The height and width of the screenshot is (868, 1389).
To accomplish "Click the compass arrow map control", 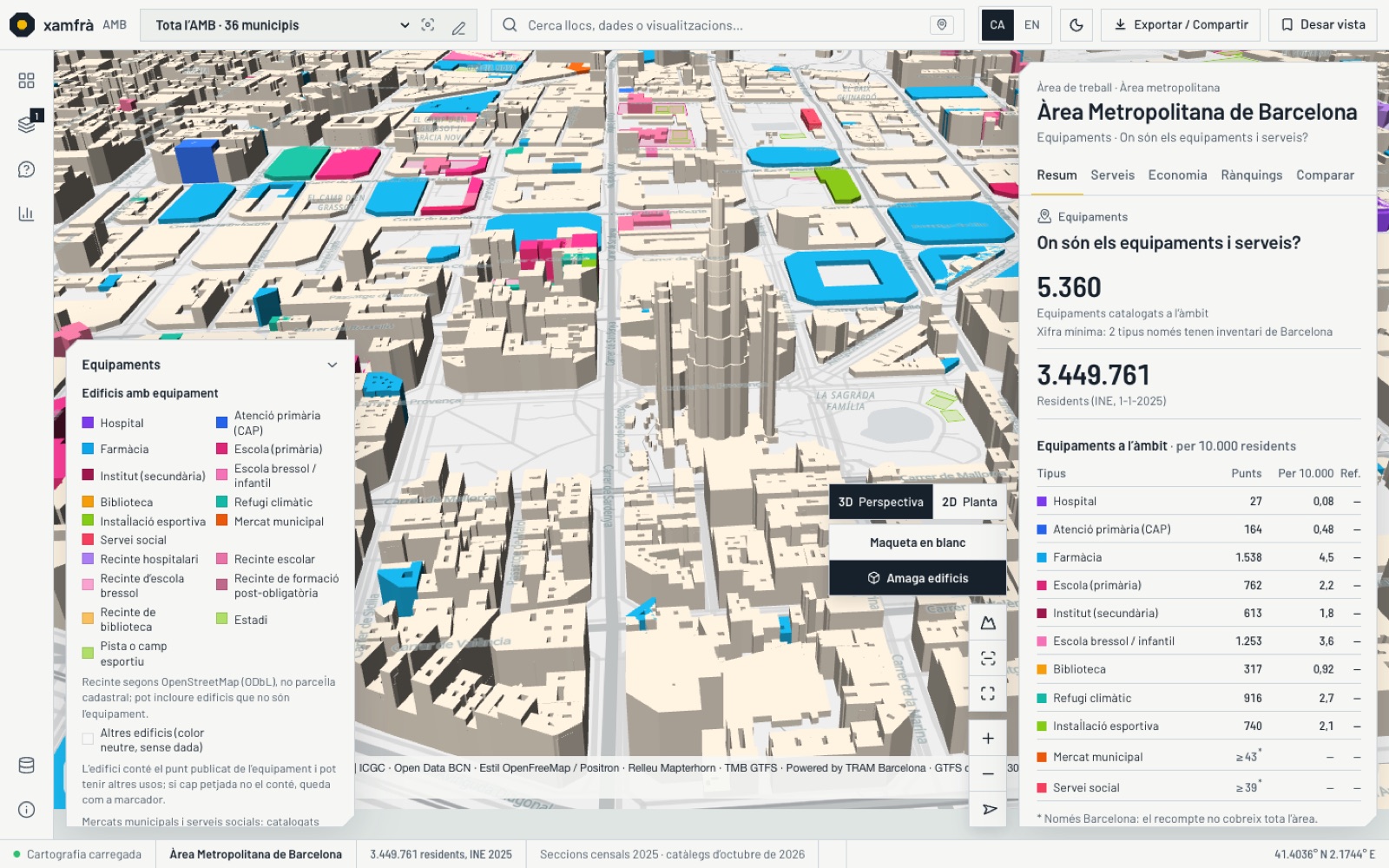I will [x=988, y=809].
